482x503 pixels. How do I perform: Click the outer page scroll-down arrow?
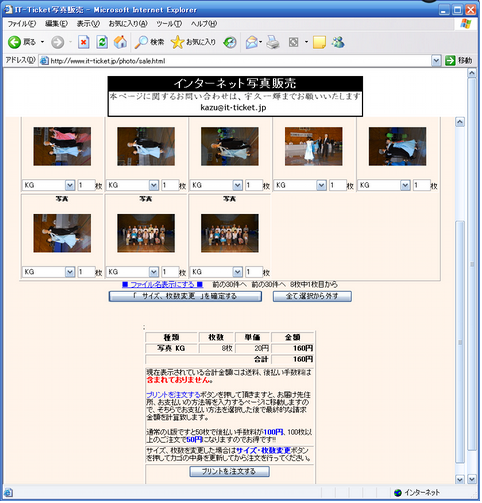click(x=472, y=480)
